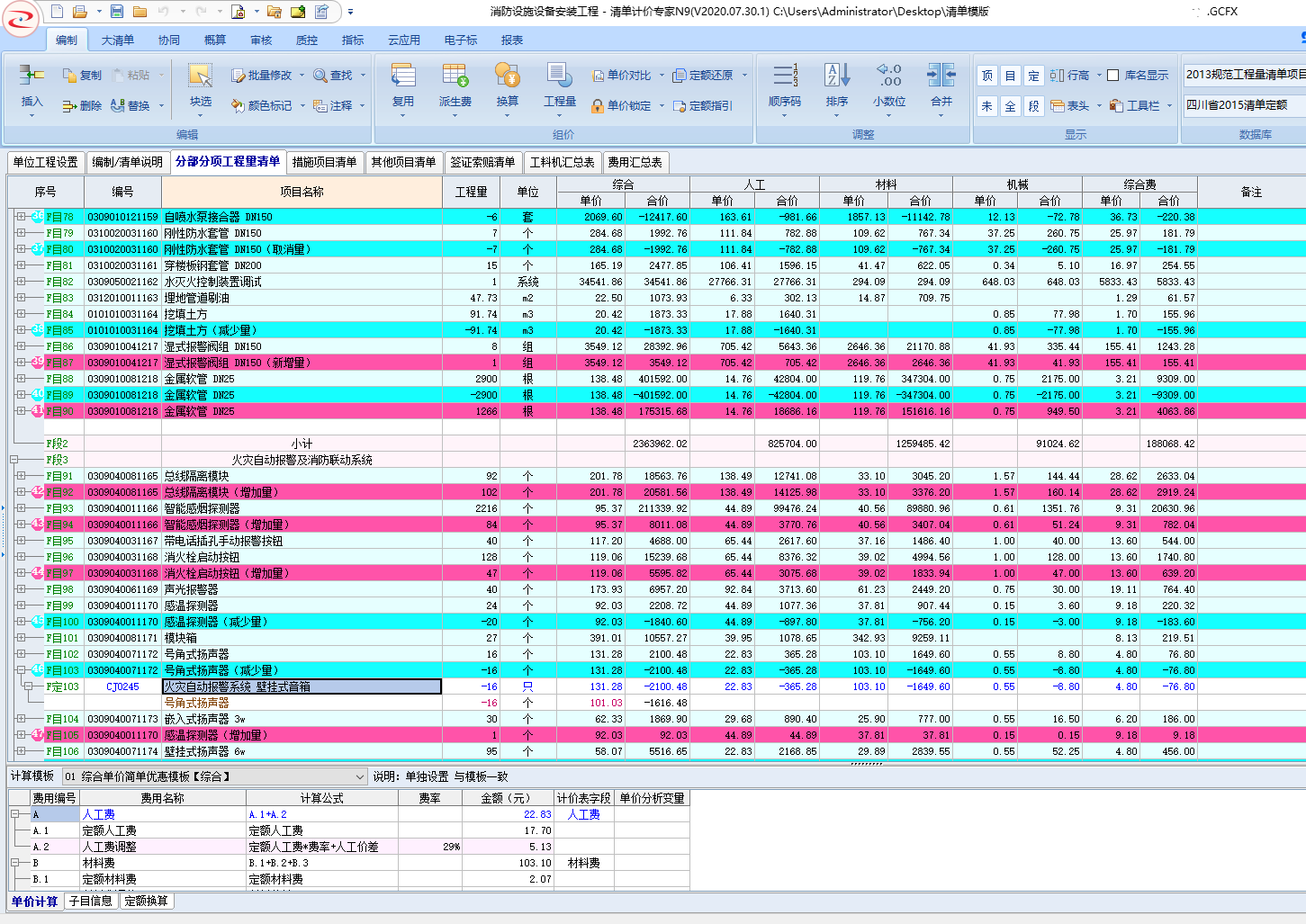
Task: Click the 定额还原 quota restore tool
Action: click(703, 76)
